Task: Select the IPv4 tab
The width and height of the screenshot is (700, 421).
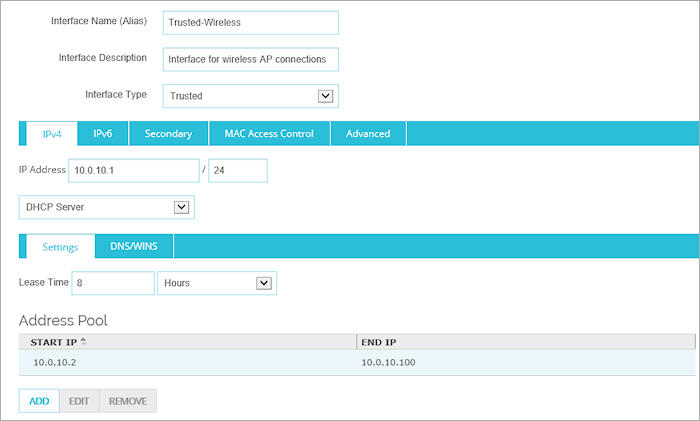Action: 52,134
